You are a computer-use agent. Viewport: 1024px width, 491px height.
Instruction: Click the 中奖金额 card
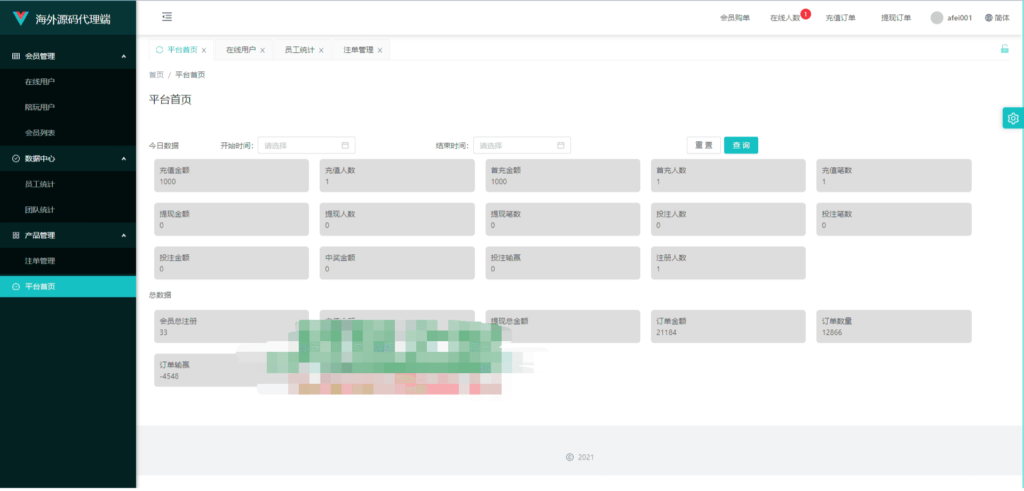click(x=397, y=263)
